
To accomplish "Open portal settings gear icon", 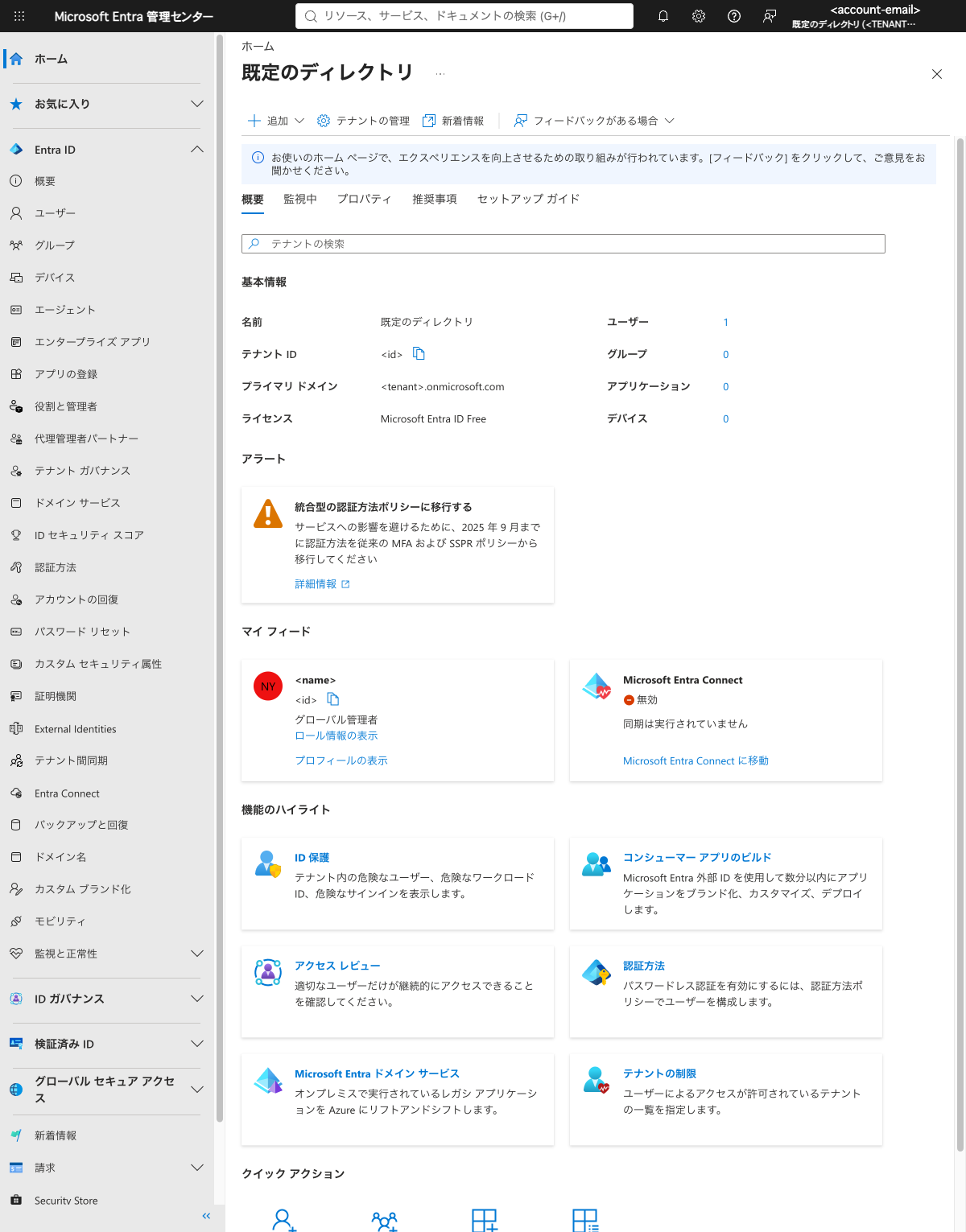I will 699,16.
